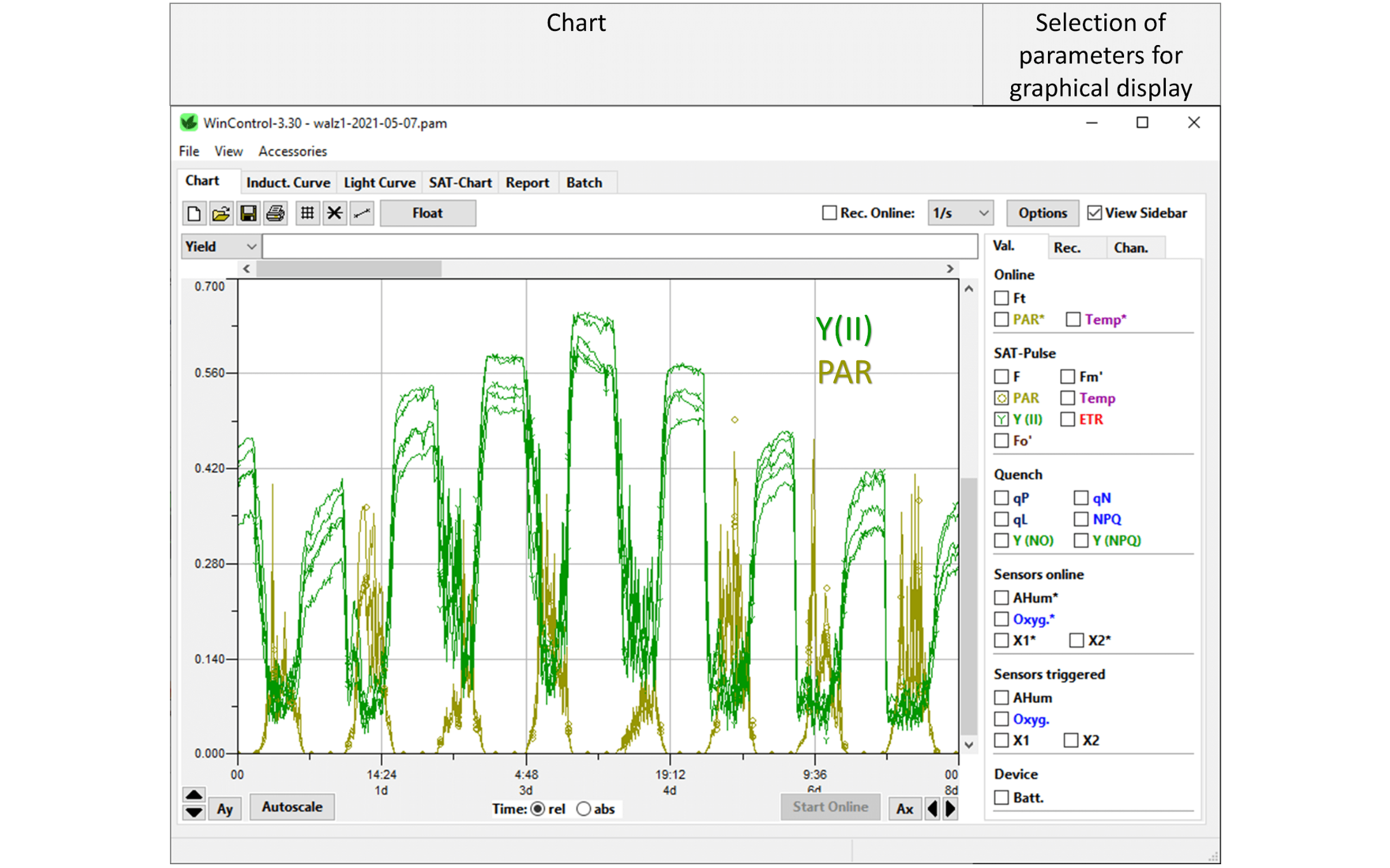Click the line-with-points toolbar icon
Screen dimensions: 1390x868
point(362,213)
